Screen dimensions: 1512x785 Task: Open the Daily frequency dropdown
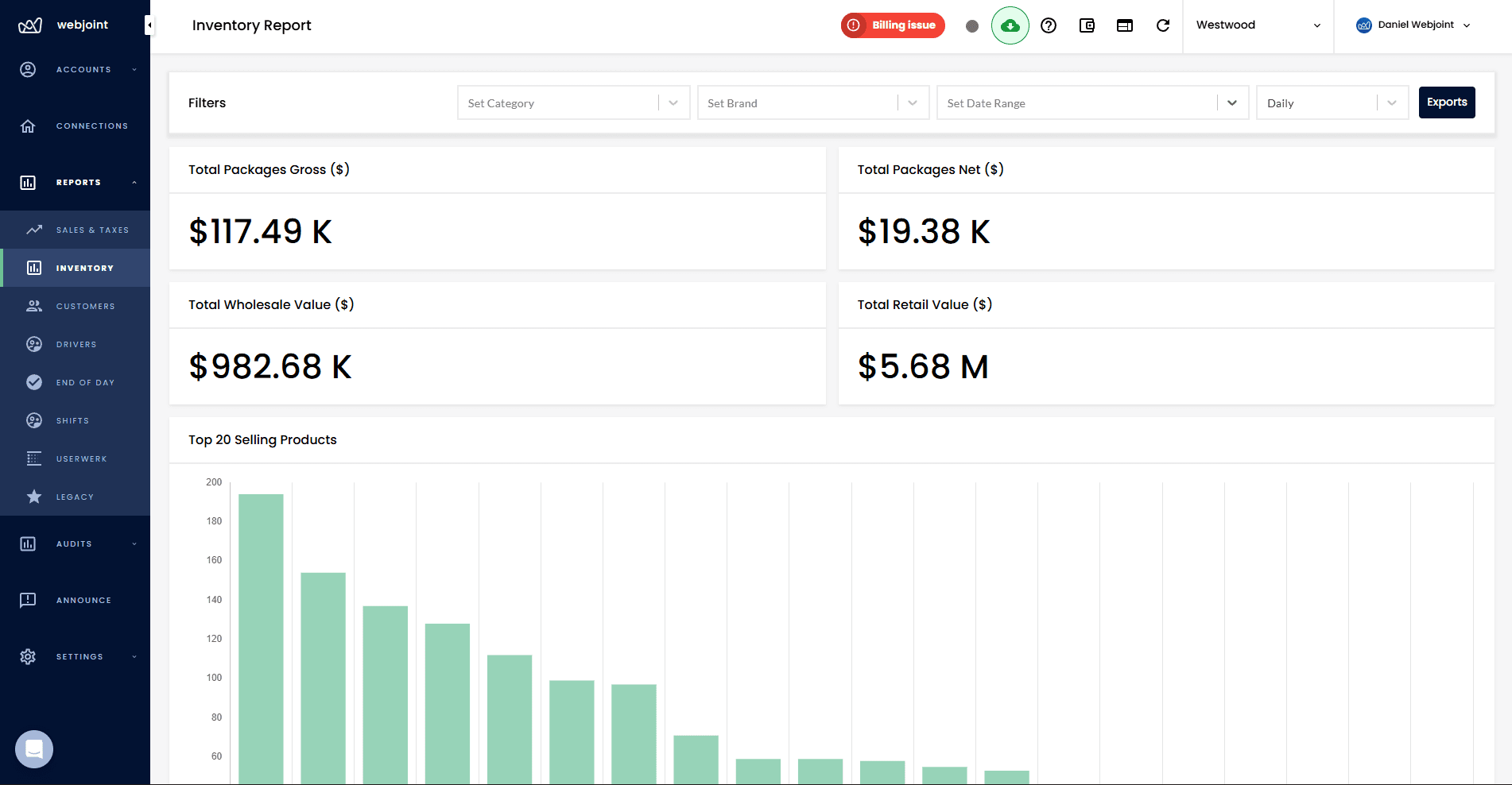(x=1332, y=102)
